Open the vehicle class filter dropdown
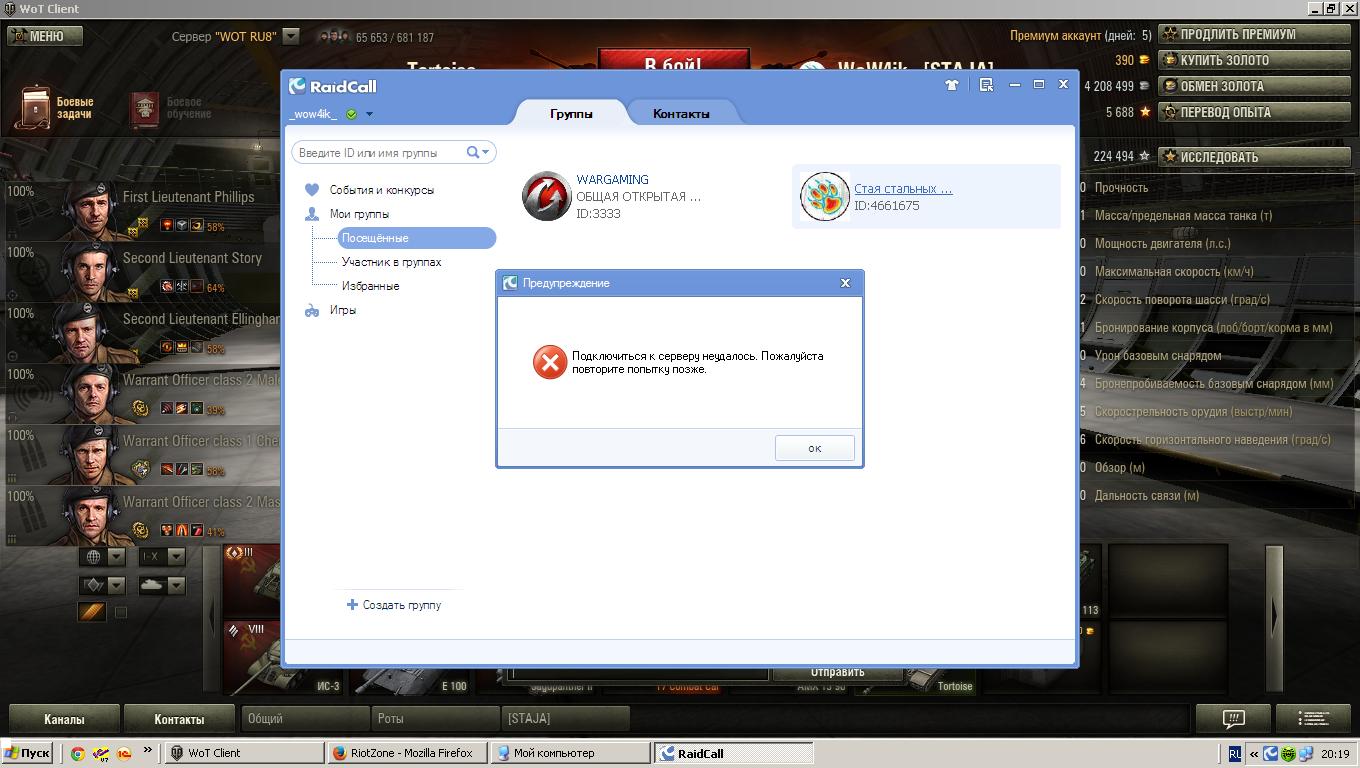The width and height of the screenshot is (1360, 768). (102, 585)
